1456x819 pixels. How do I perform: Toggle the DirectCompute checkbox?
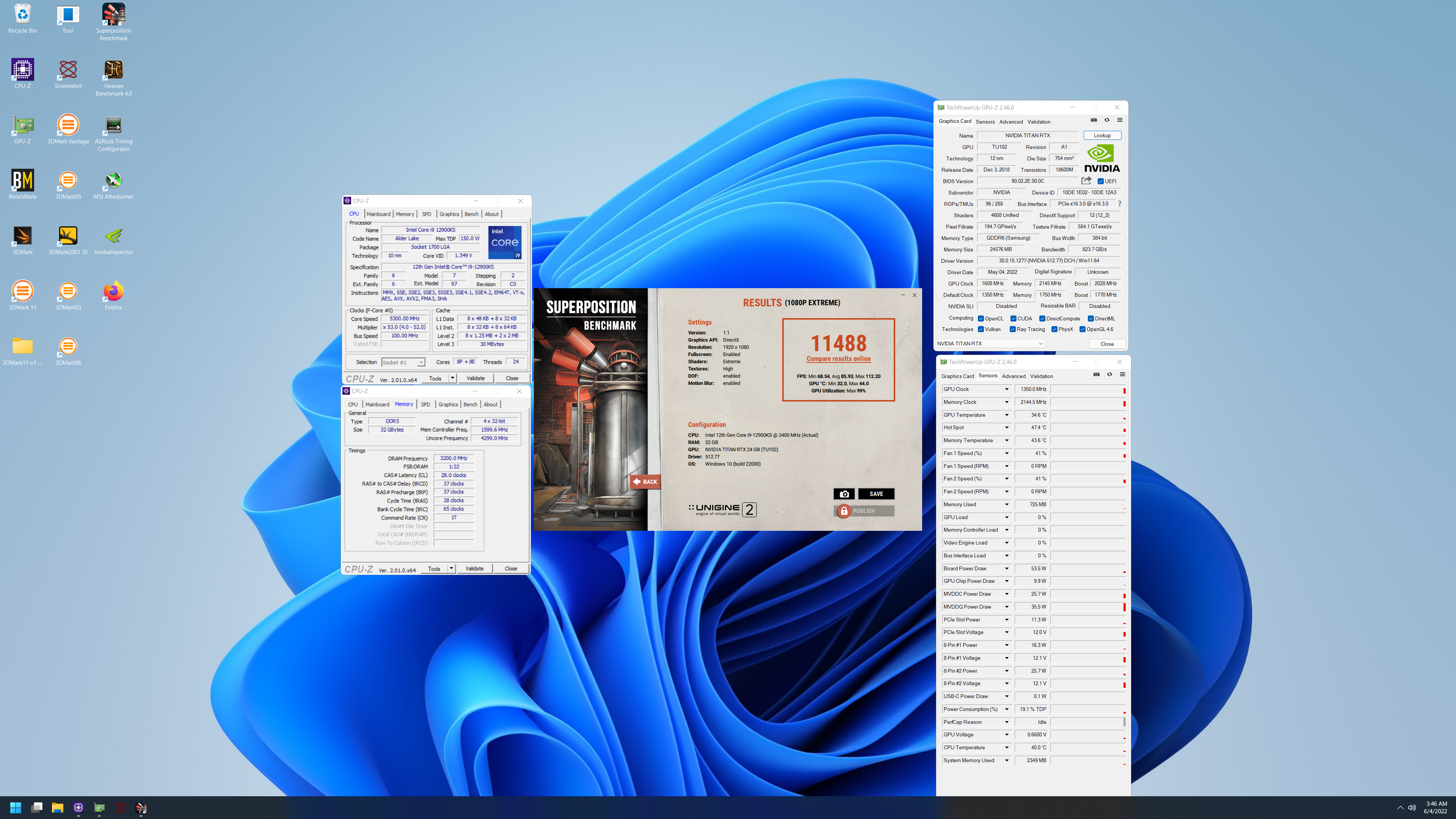1042,318
